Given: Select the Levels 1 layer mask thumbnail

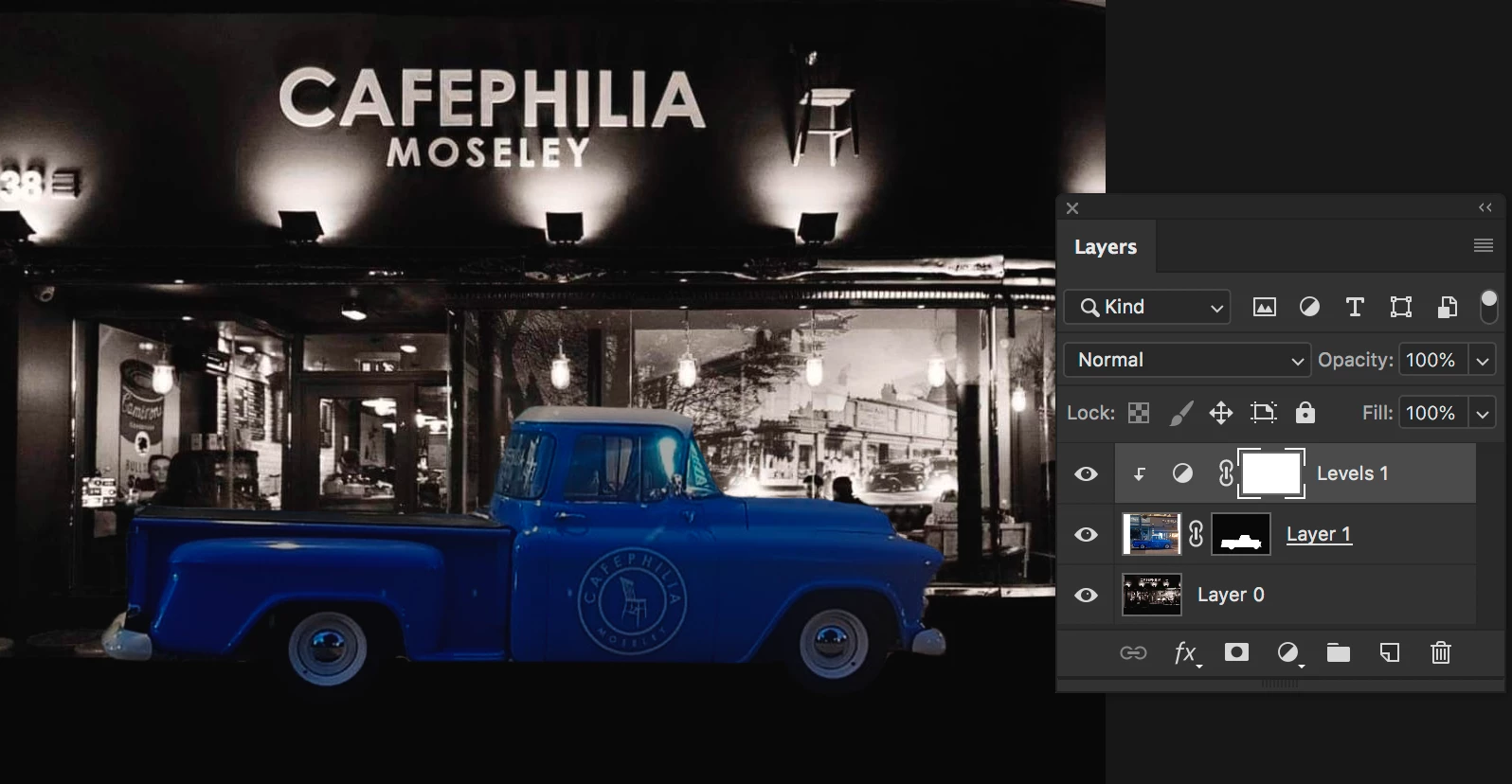Looking at the screenshot, I should pos(1271,473).
